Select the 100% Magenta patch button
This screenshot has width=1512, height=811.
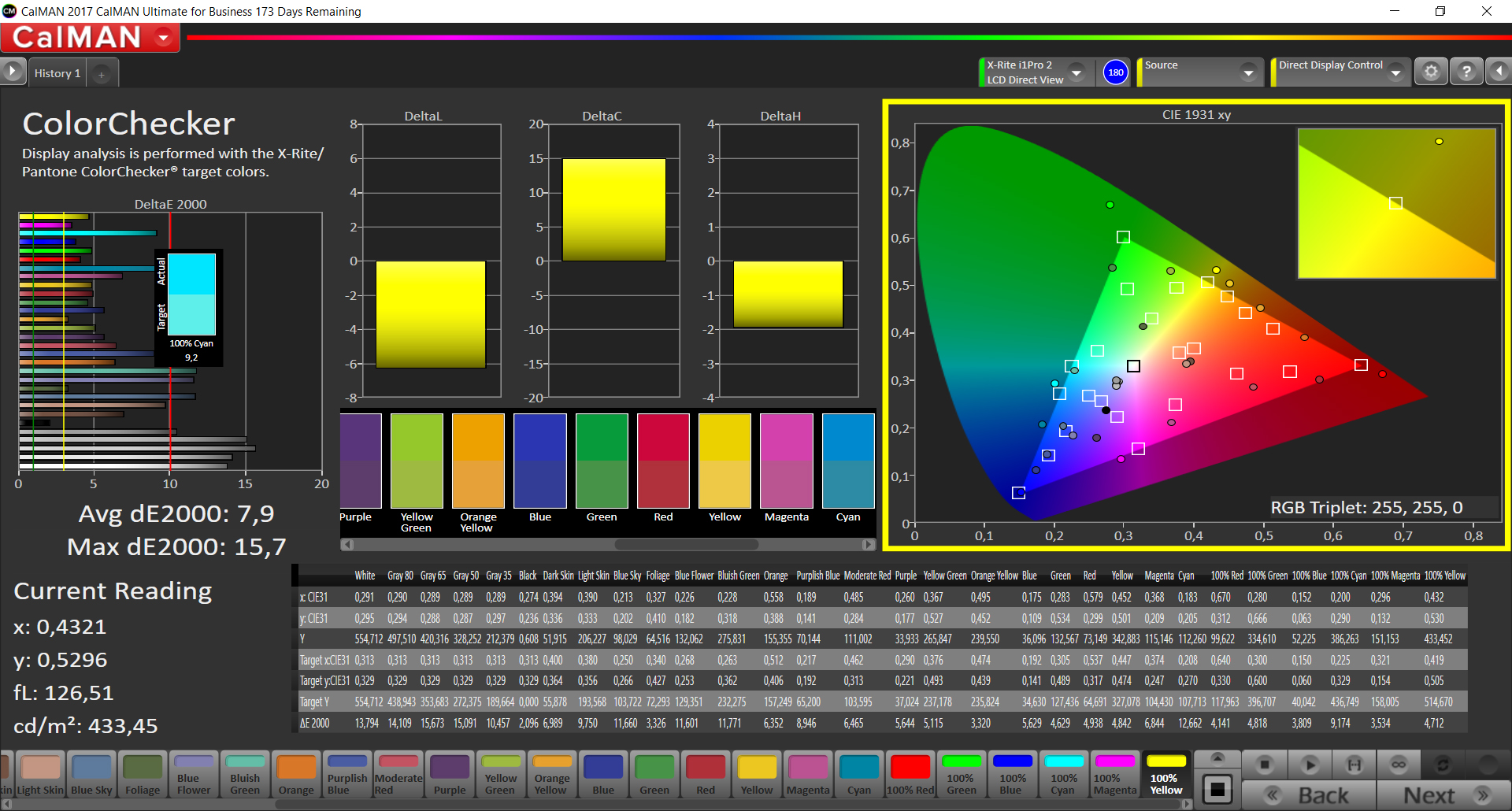coord(1115,775)
